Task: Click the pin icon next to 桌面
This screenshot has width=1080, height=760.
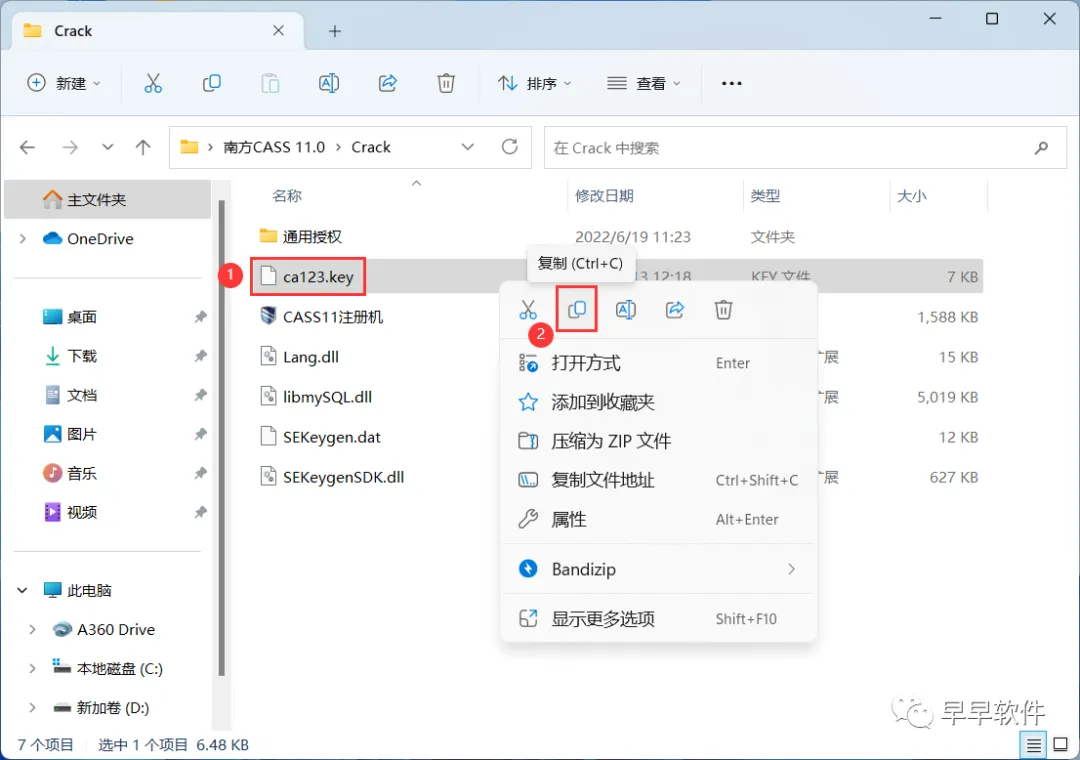Action: (x=200, y=317)
